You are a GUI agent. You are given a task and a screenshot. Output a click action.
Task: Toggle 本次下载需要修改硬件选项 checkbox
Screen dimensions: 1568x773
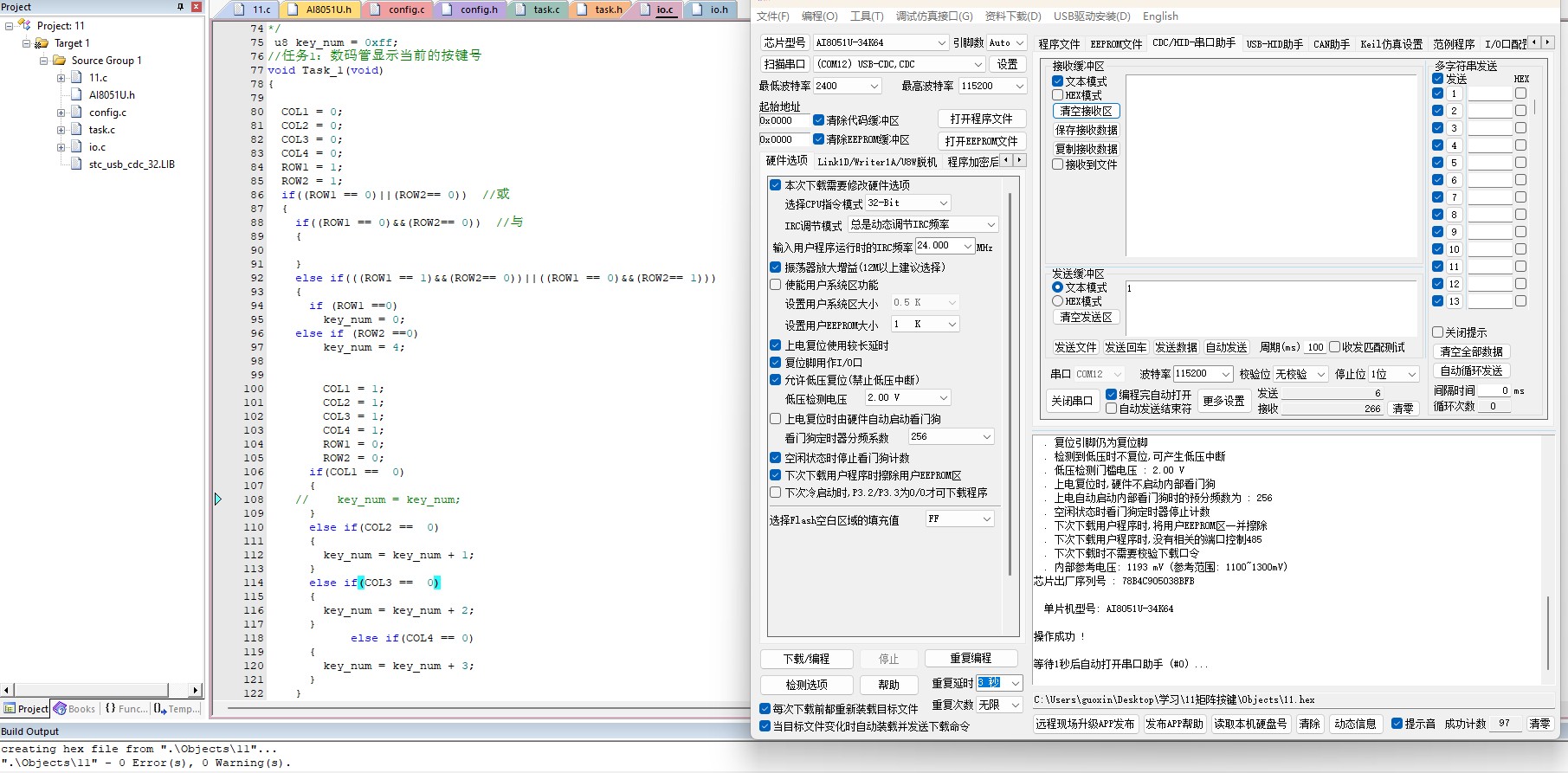tap(776, 185)
